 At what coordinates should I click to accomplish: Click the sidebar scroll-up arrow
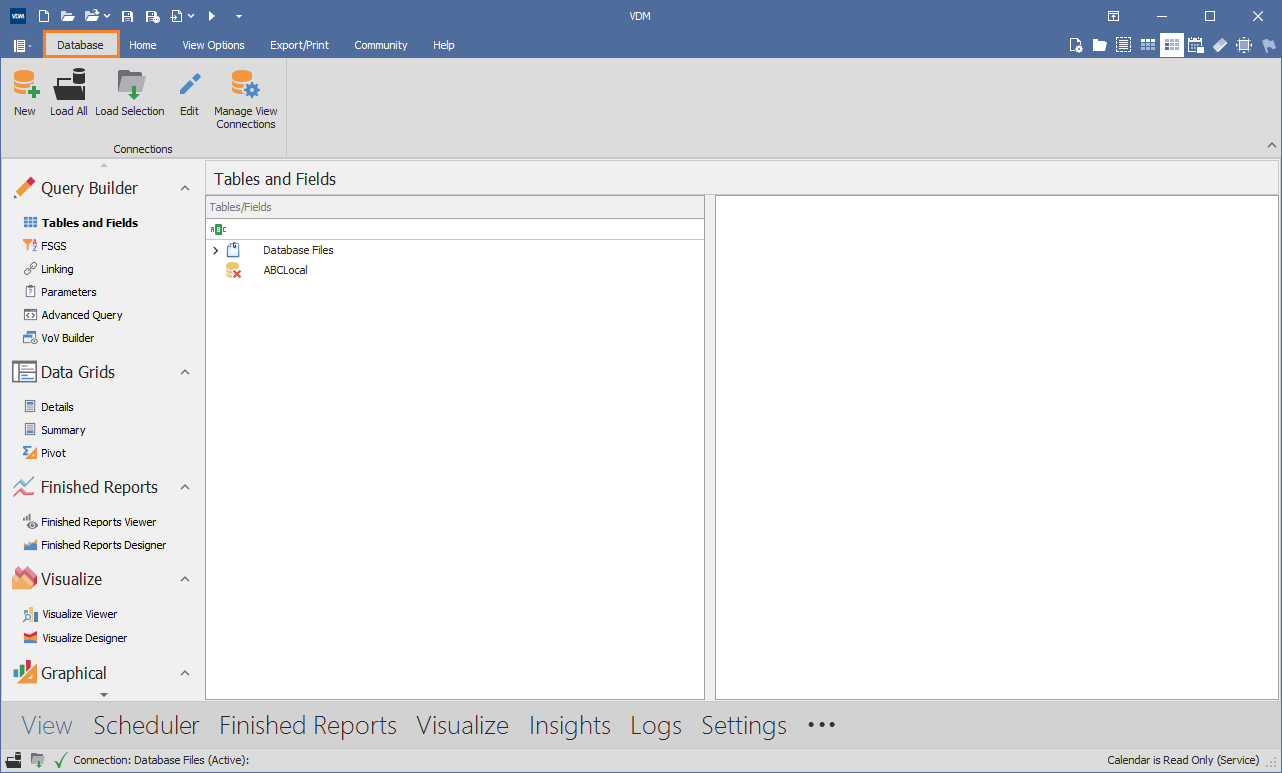coord(103,164)
